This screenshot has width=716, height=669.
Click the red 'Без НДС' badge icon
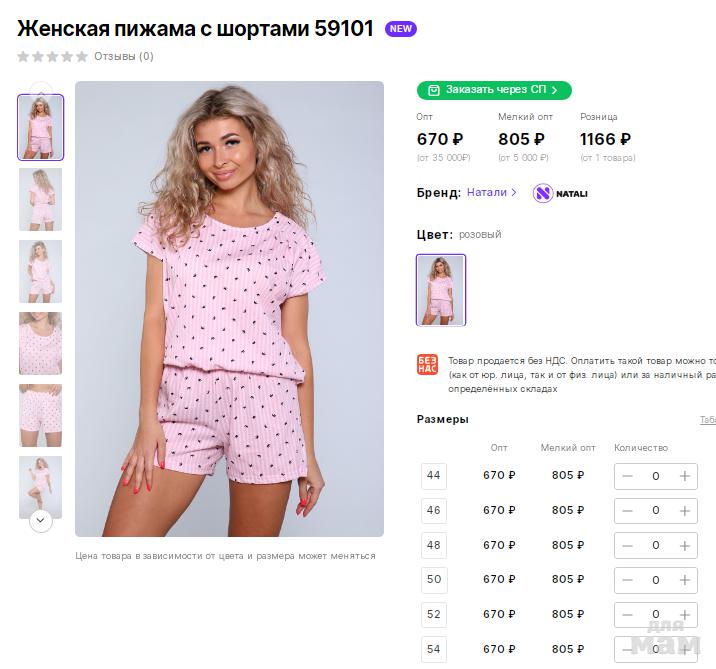click(427, 365)
